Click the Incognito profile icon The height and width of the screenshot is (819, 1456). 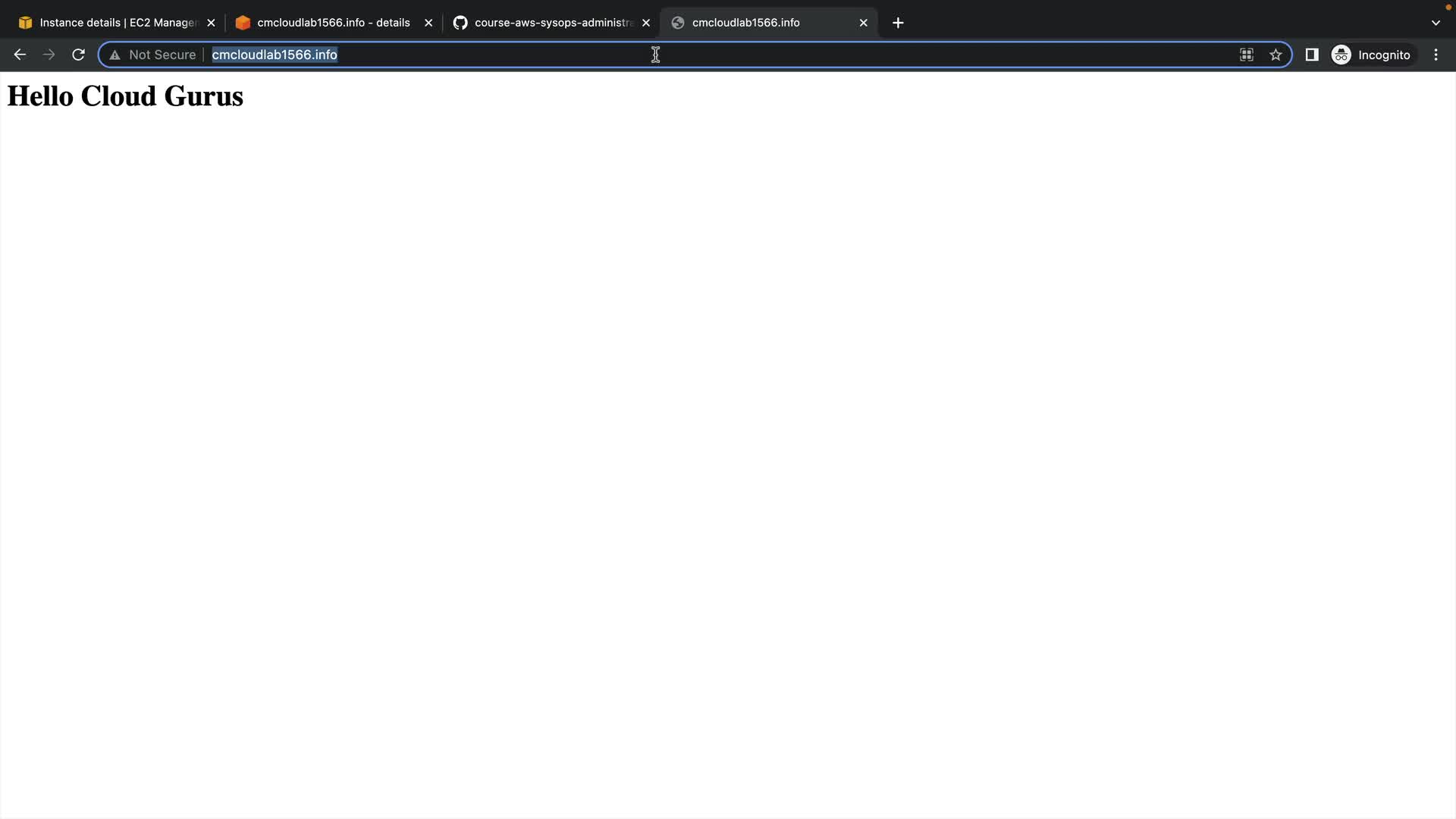click(x=1341, y=55)
